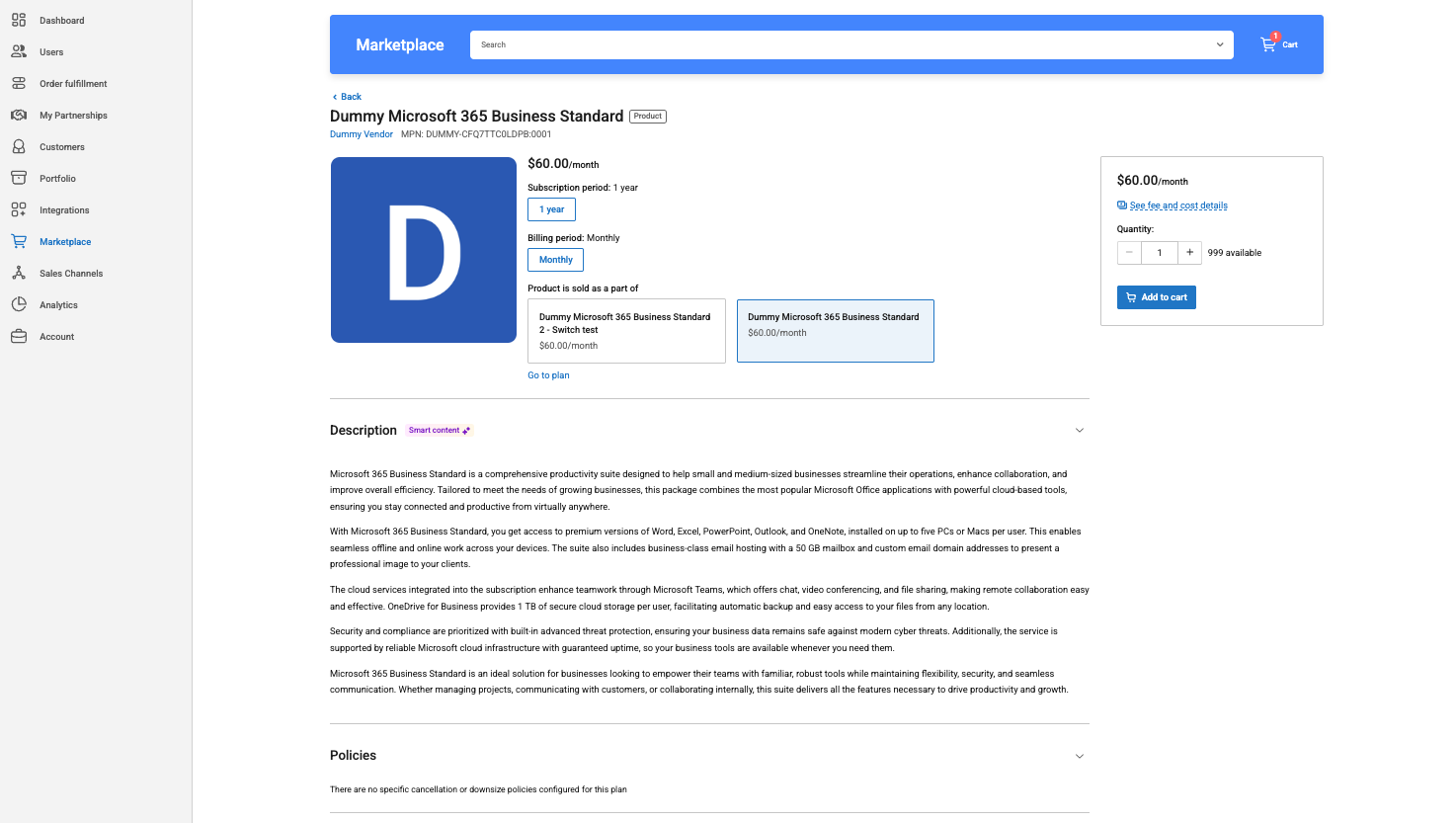Viewport: 1456px width, 823px height.
Task: Collapse the Policies section chevron
Action: click(x=1080, y=756)
